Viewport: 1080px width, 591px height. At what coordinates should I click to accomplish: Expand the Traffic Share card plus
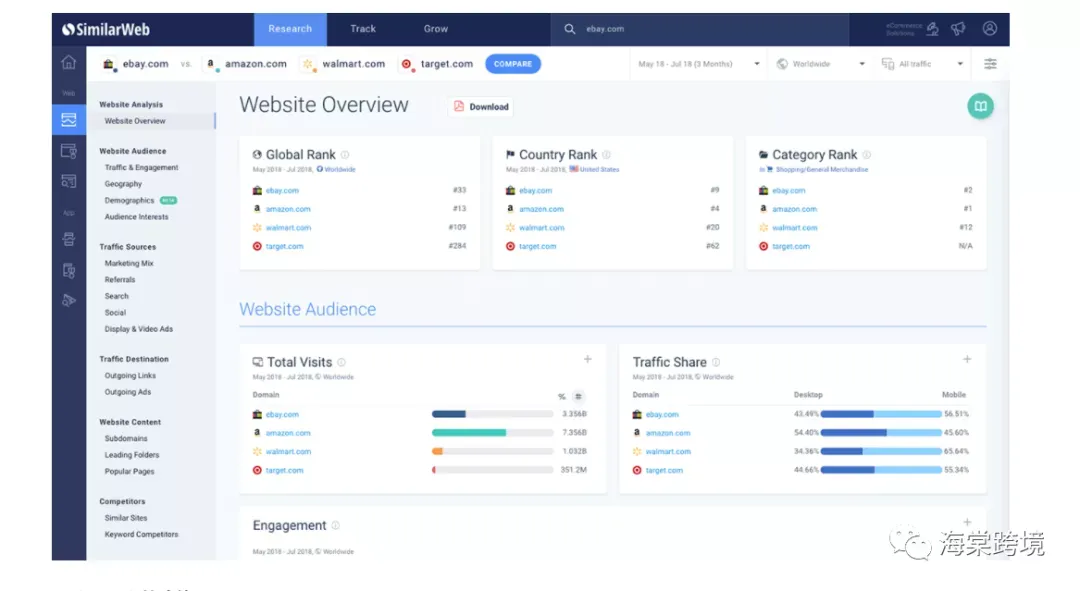[967, 360]
